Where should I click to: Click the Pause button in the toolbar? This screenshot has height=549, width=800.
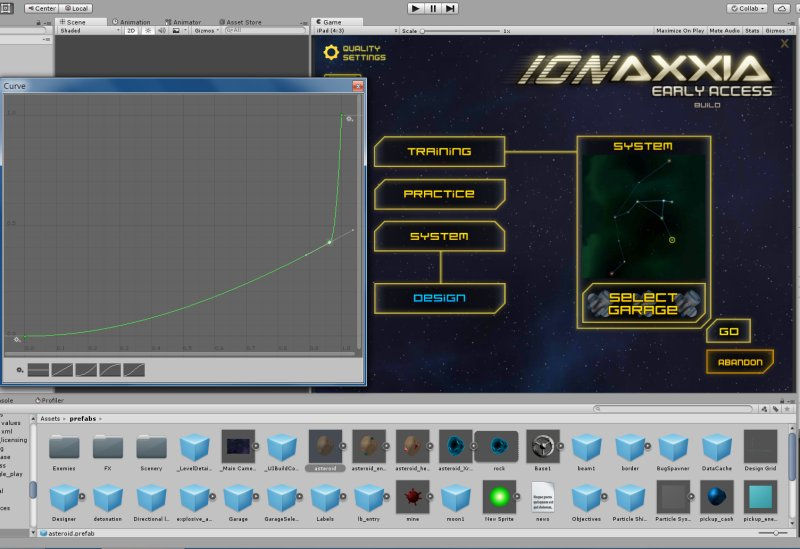pyautogui.click(x=433, y=8)
